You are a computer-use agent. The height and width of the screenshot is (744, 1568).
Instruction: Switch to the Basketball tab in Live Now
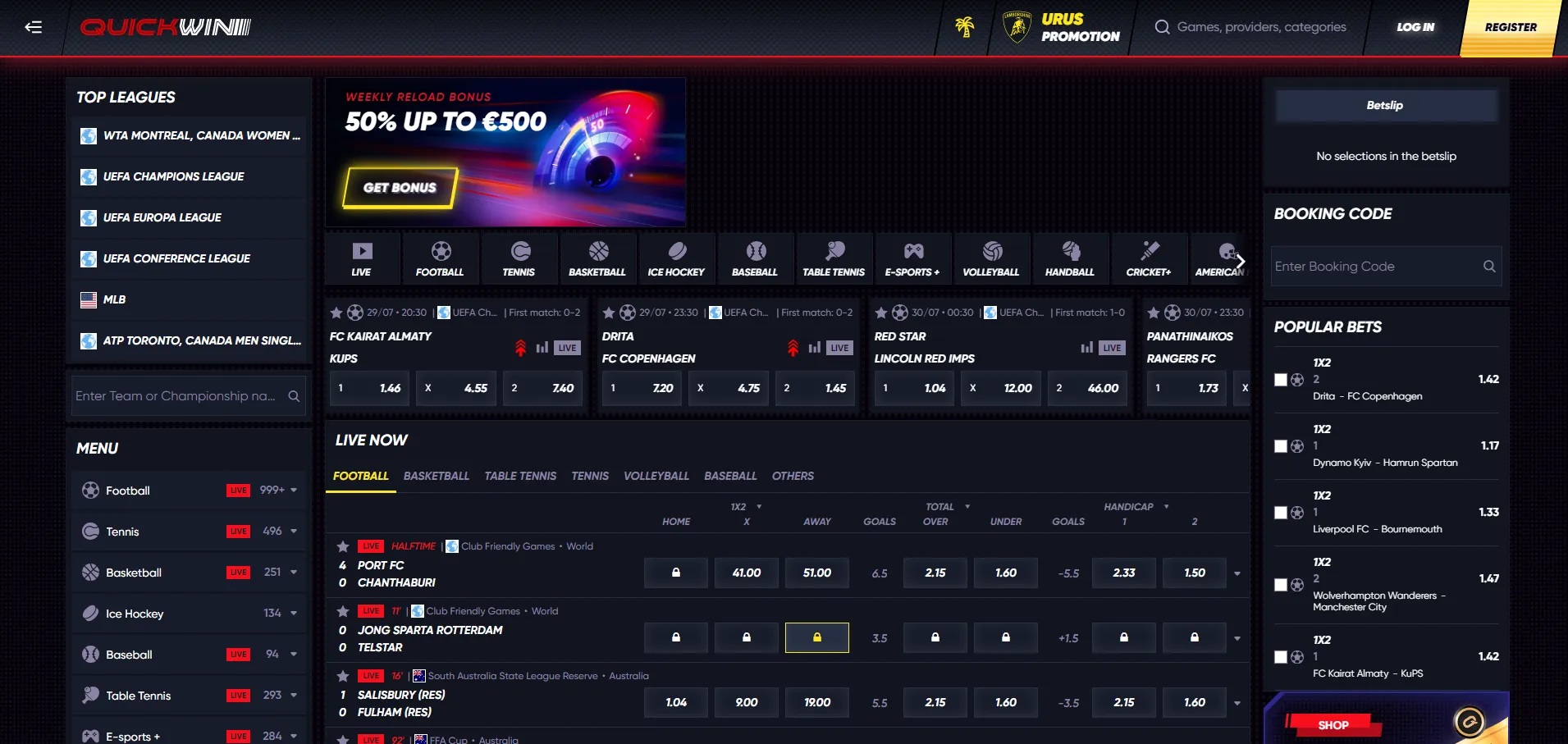coord(436,476)
